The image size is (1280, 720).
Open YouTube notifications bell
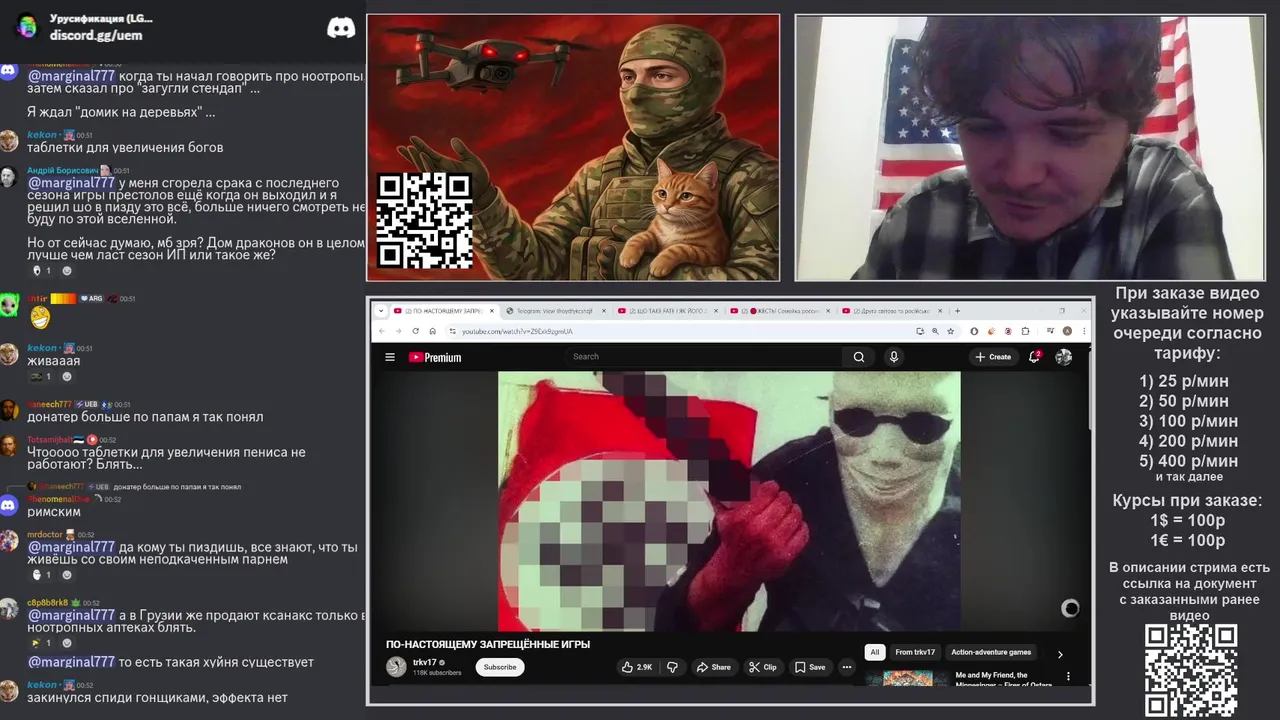tap(1035, 356)
